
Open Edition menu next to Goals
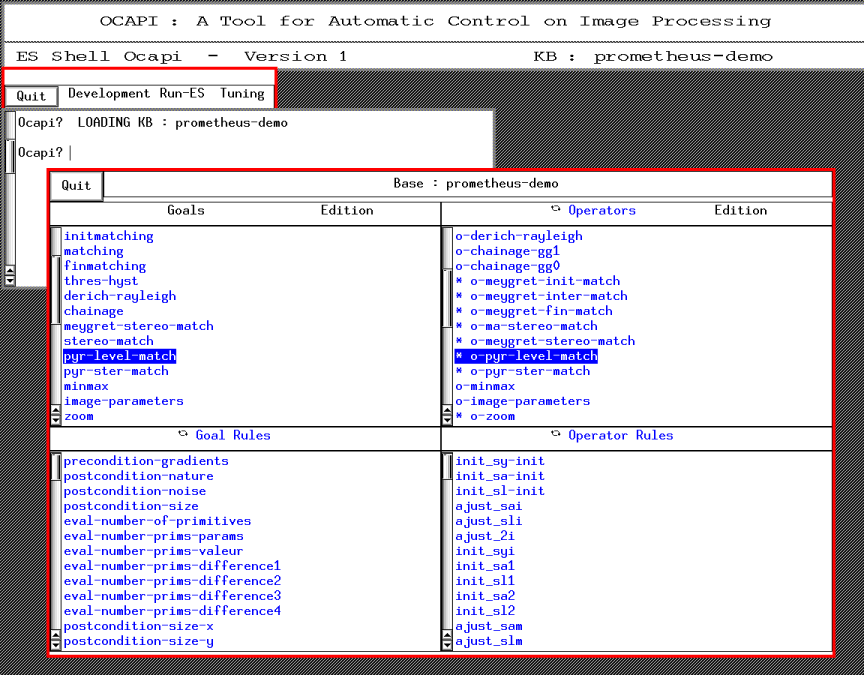[x=347, y=210]
